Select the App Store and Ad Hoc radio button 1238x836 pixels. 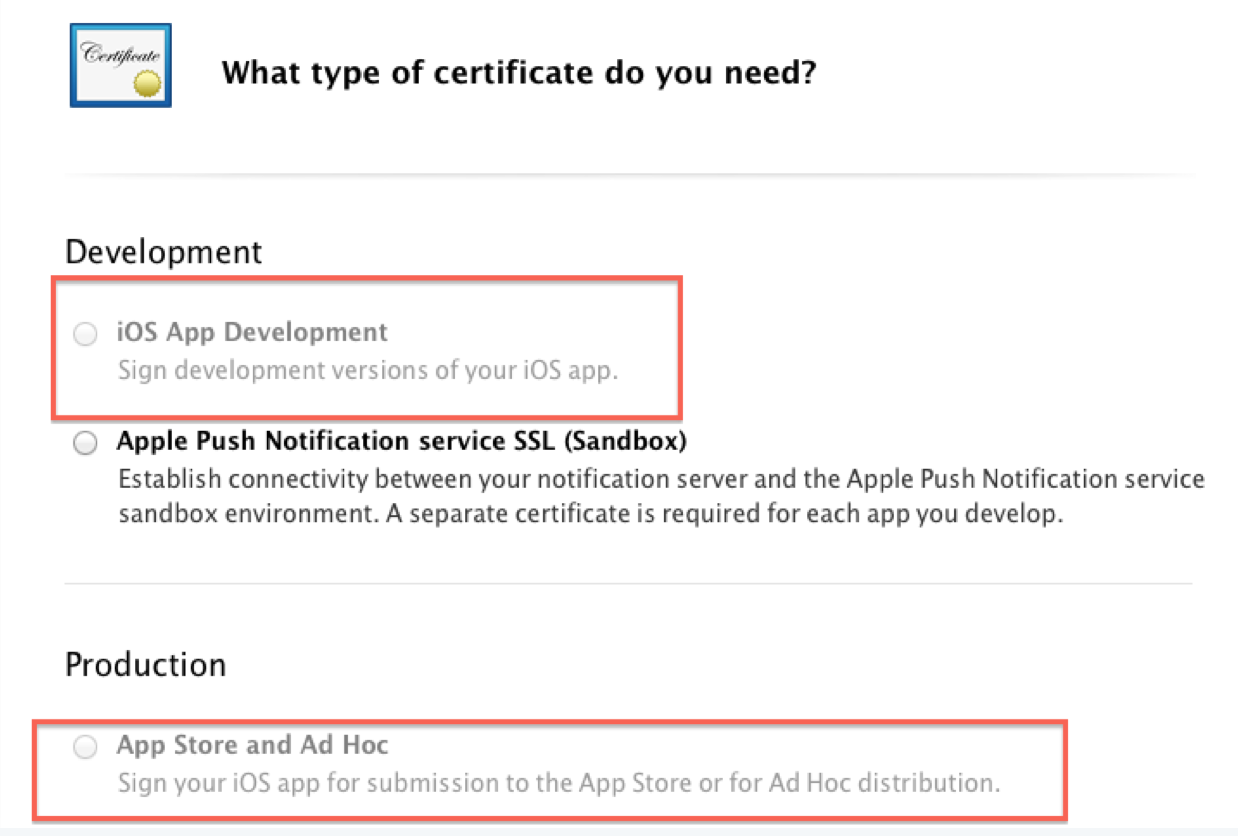click(86, 748)
